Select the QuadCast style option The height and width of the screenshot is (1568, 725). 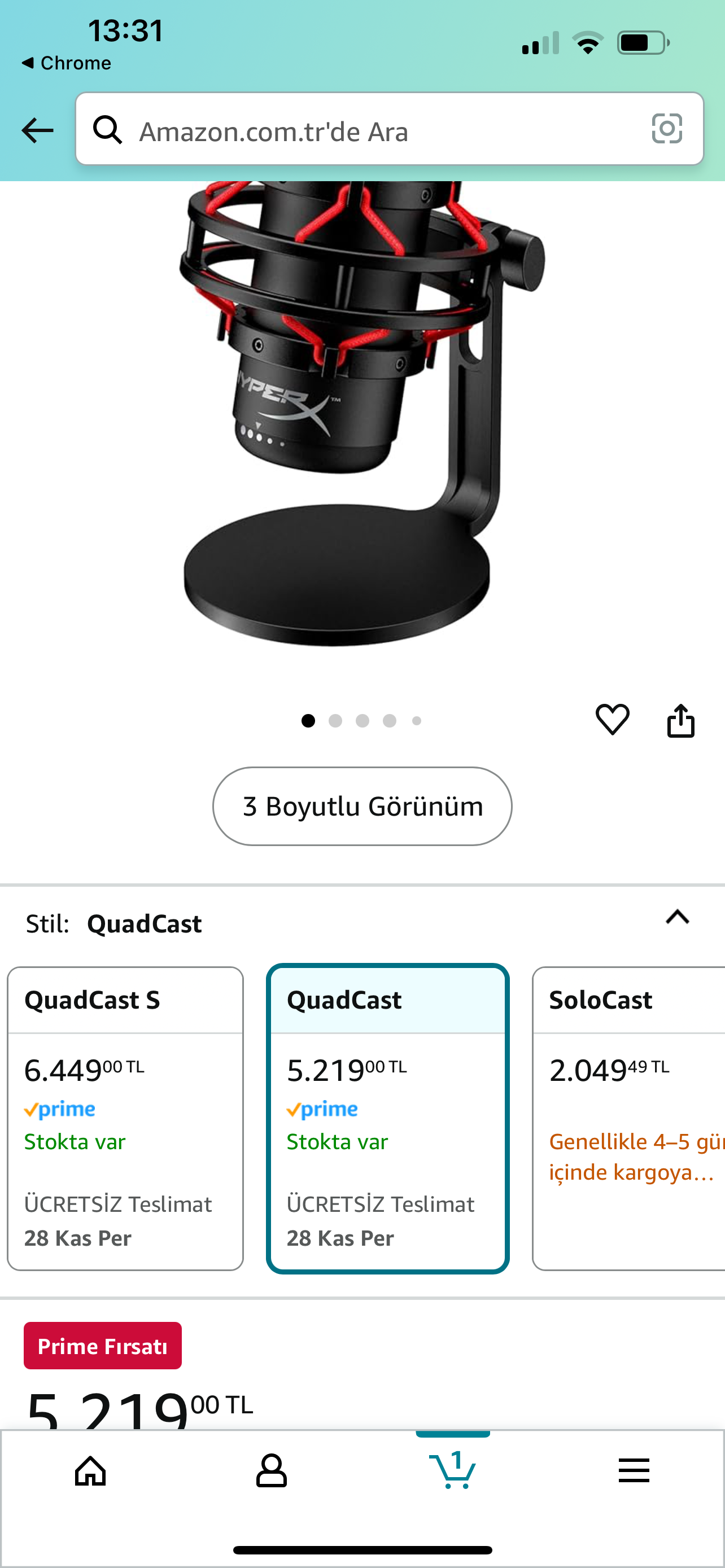coord(388,1118)
